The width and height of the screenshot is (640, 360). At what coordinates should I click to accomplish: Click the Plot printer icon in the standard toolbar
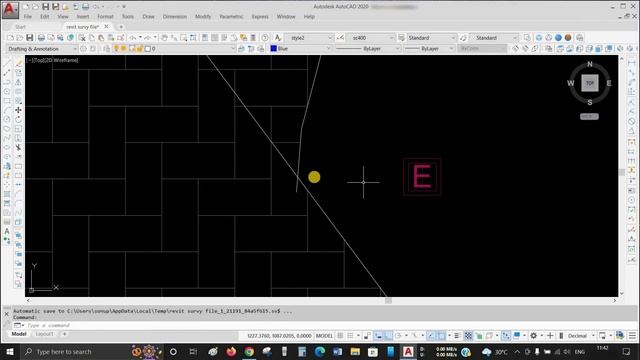(41, 38)
